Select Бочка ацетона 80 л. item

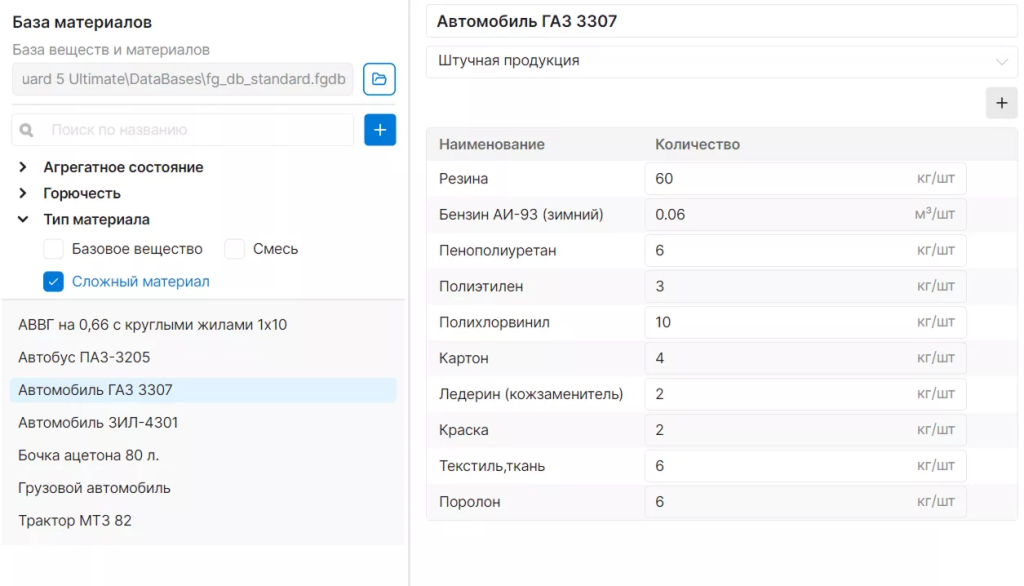click(203, 455)
